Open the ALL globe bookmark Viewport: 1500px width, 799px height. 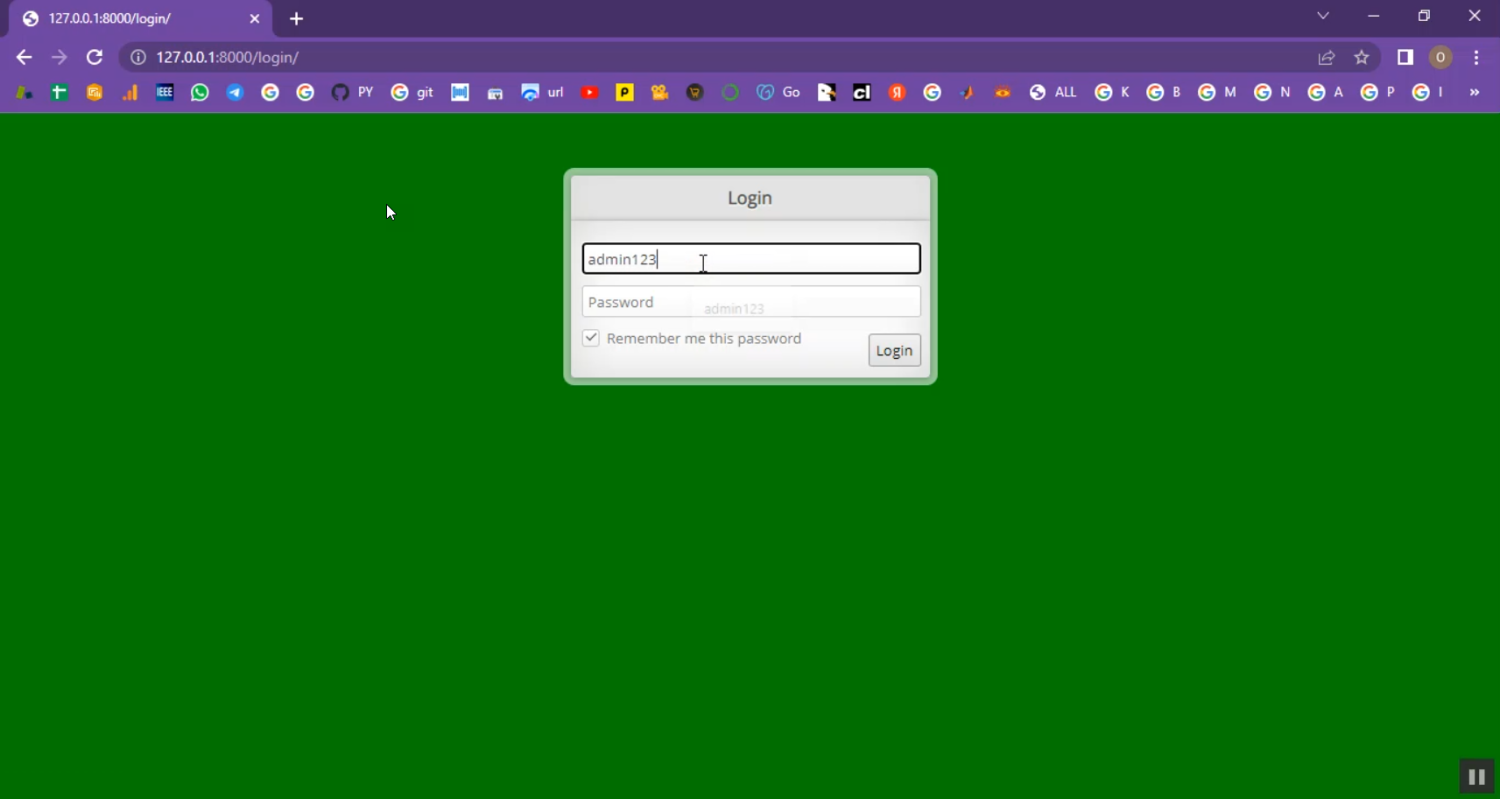(1053, 92)
